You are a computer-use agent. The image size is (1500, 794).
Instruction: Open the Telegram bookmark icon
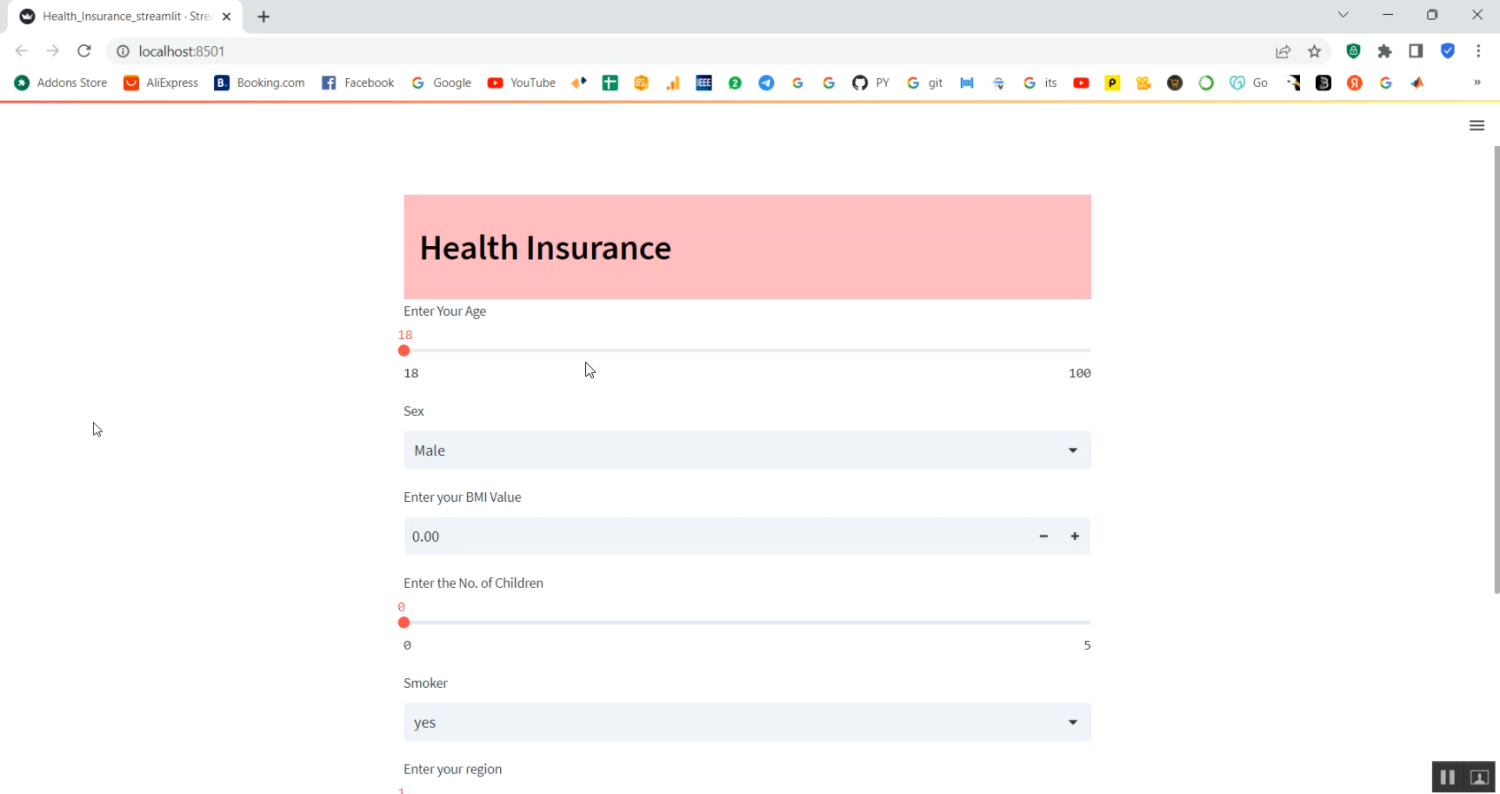(x=766, y=83)
